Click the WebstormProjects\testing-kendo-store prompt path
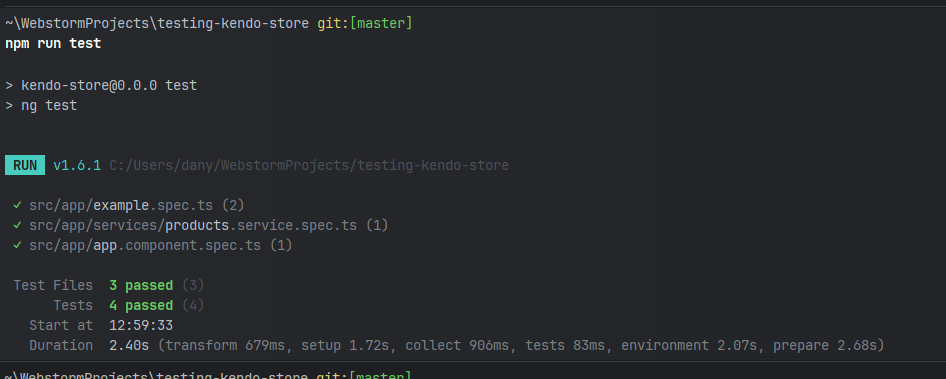 158,24
